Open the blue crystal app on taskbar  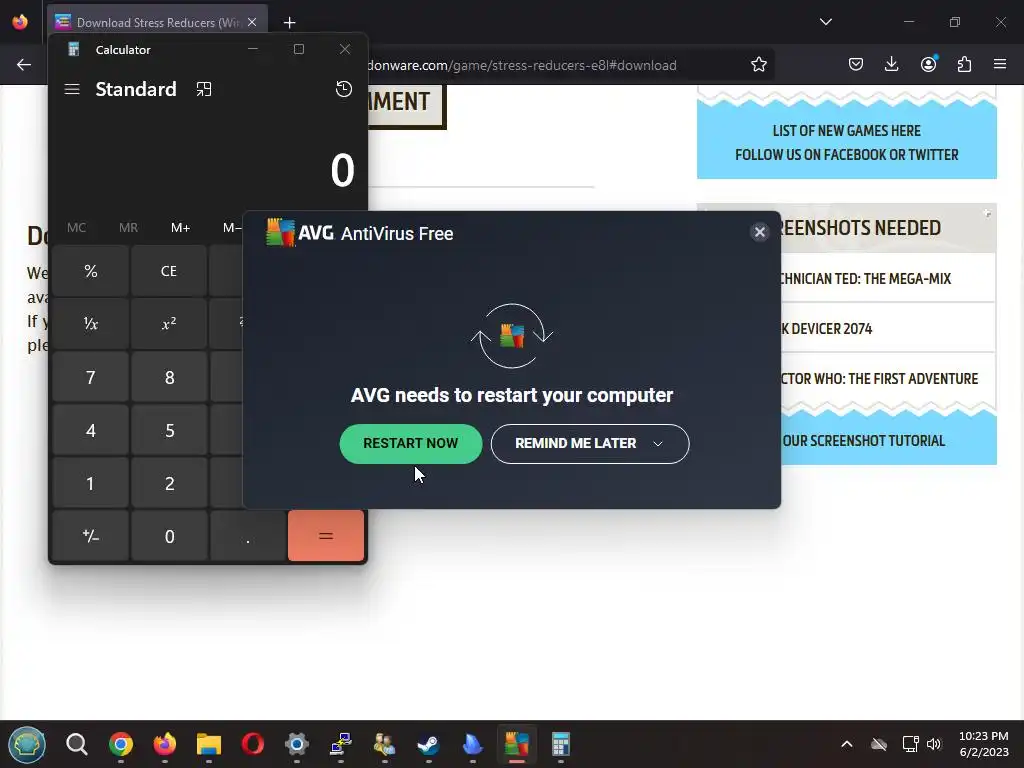point(472,744)
